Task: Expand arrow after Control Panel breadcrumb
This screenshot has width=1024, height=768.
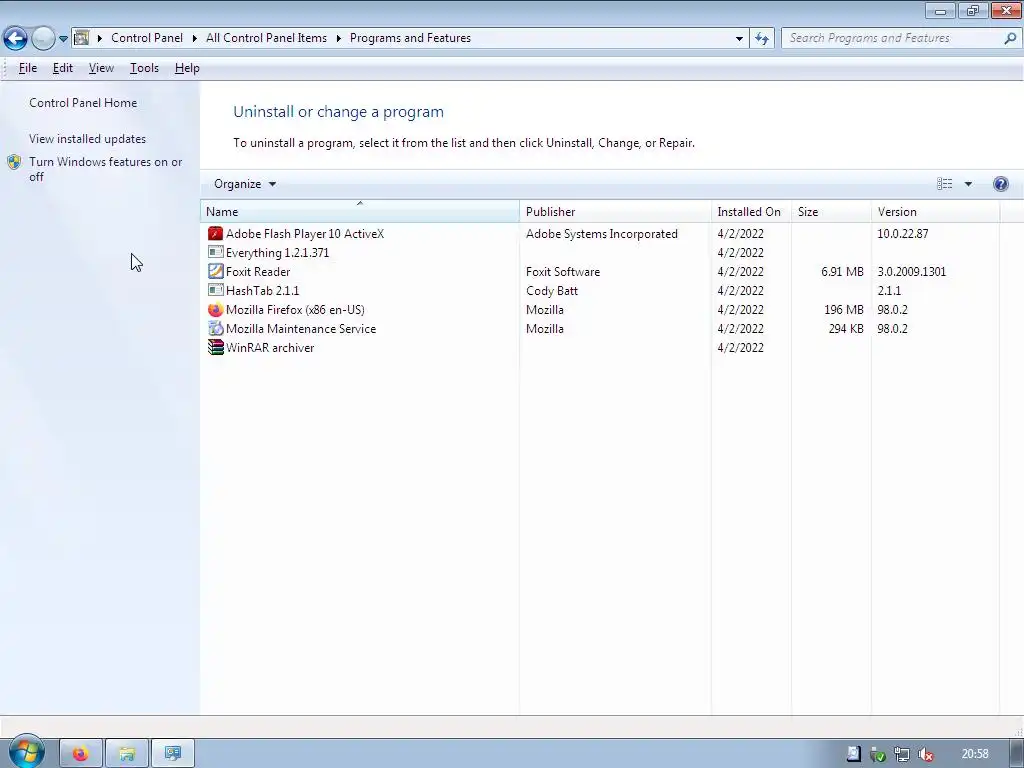Action: 195,39
